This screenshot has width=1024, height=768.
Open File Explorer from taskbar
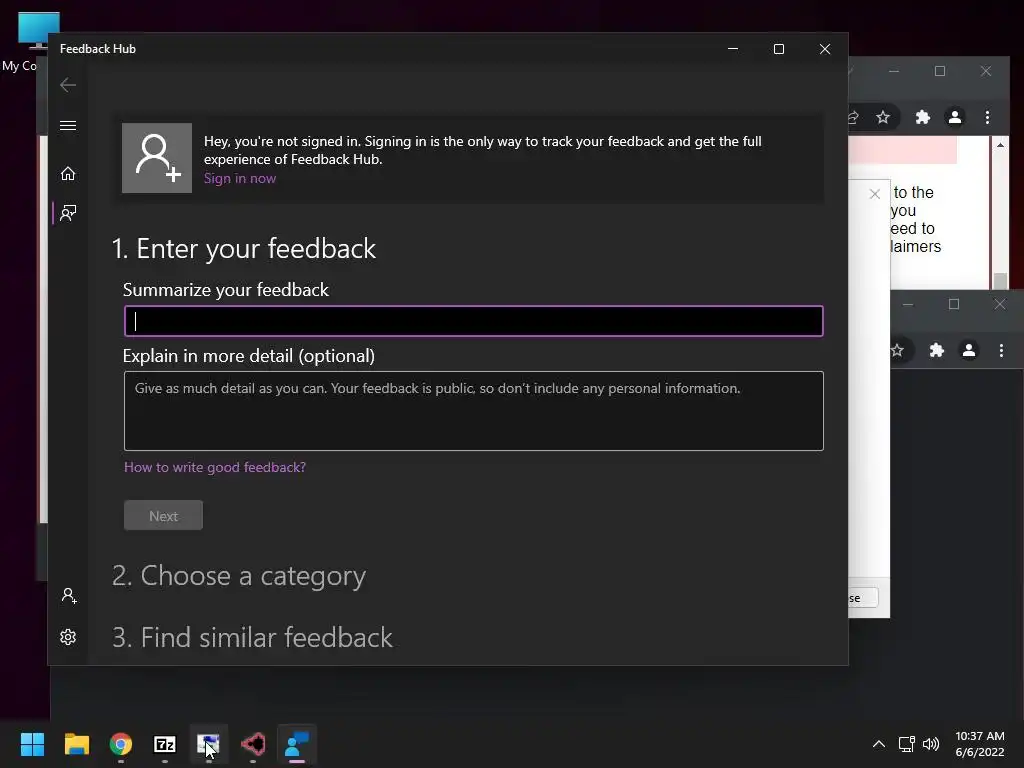click(76, 744)
